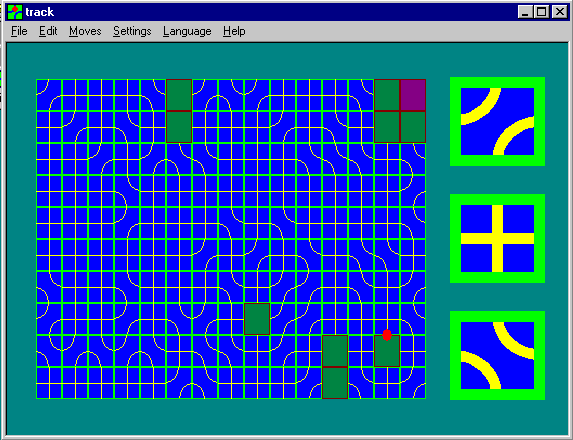The height and width of the screenshot is (440, 573).
Task: Click the track app icon in title bar
Action: (15, 12)
